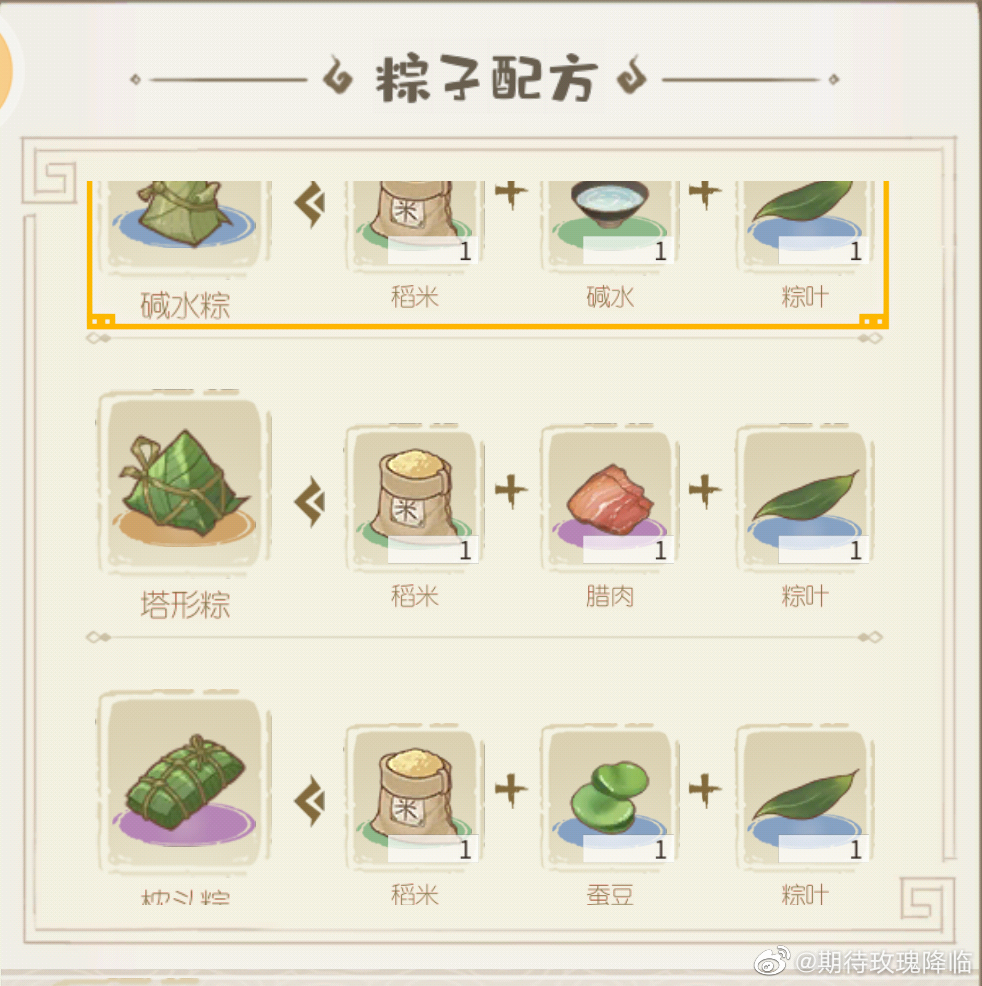Click the 稻米 sack in the bottom recipe
982x986 pixels.
415,797
